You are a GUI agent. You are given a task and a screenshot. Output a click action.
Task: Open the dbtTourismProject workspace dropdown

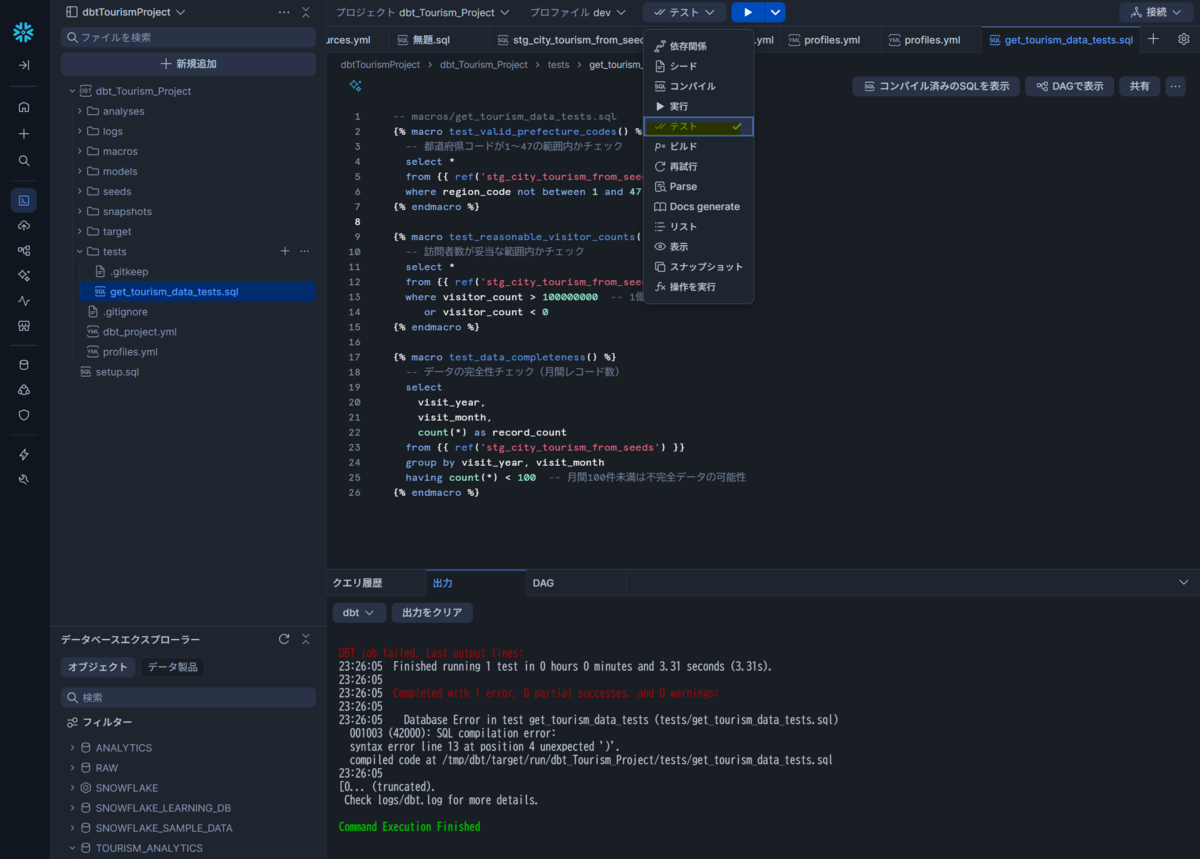coord(124,12)
